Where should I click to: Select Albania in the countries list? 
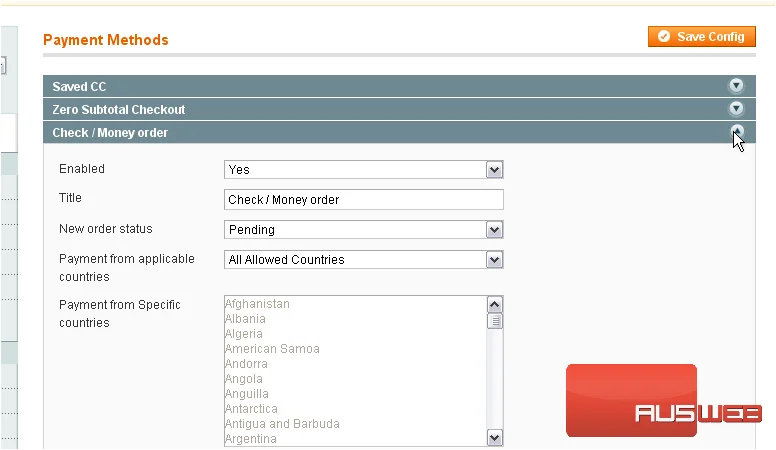[x=245, y=319]
